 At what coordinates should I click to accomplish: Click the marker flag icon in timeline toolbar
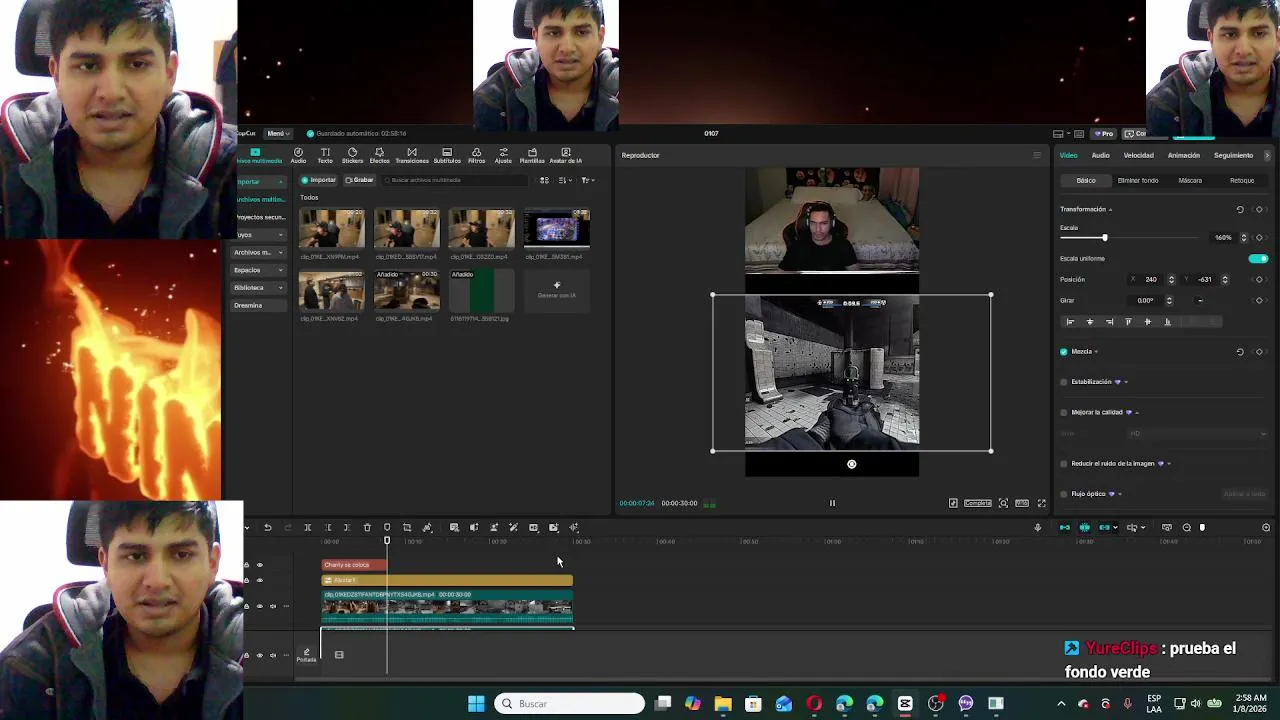coord(387,528)
